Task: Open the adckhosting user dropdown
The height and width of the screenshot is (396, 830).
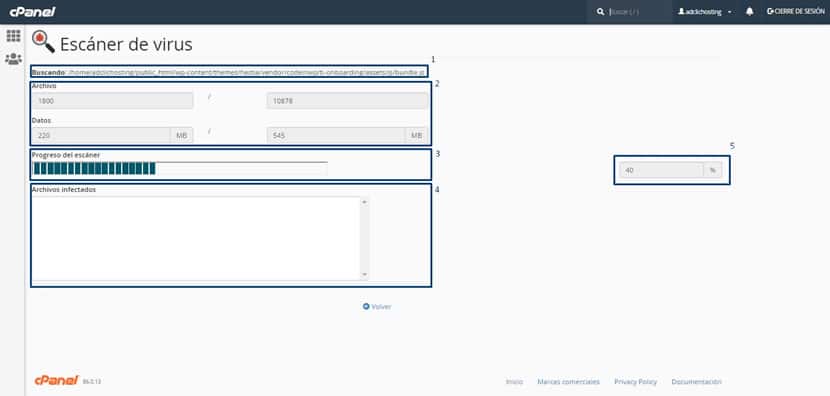Action: click(x=706, y=12)
